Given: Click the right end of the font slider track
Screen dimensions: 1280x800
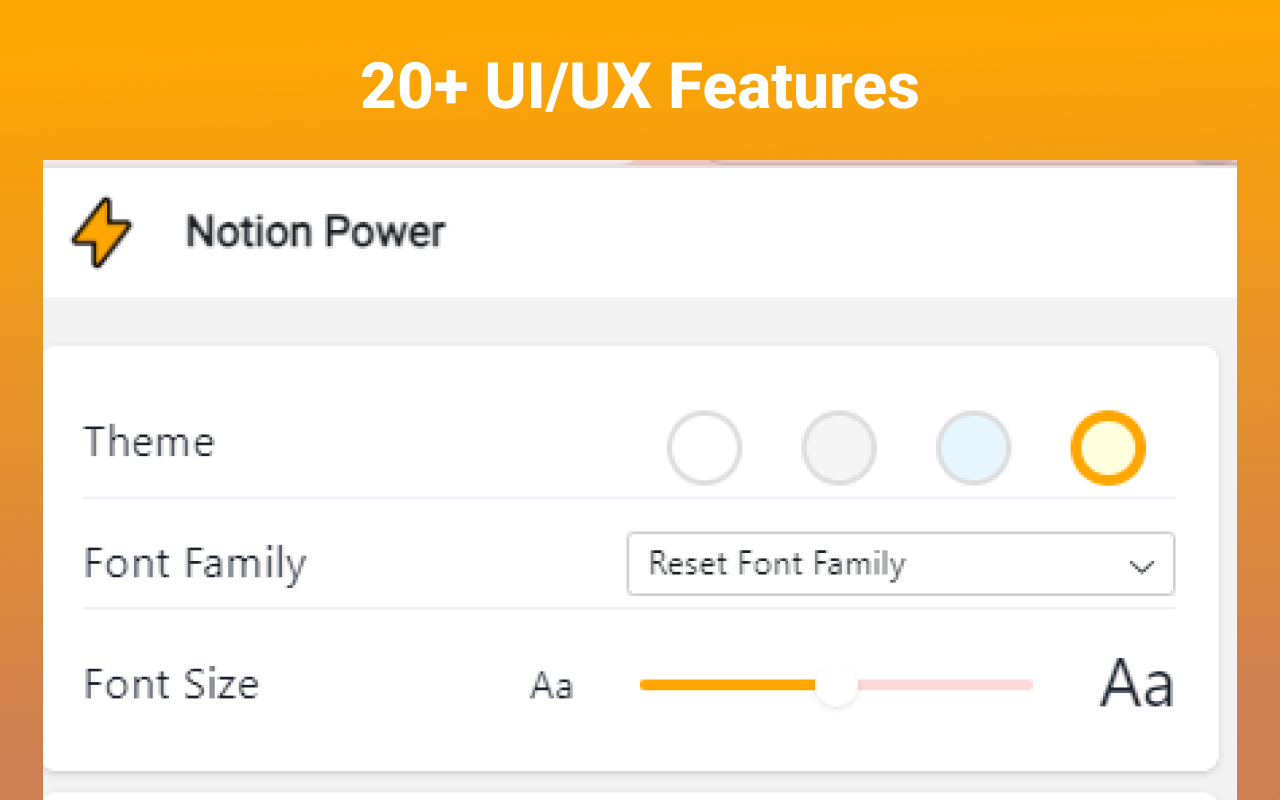Looking at the screenshot, I should [x=1030, y=685].
